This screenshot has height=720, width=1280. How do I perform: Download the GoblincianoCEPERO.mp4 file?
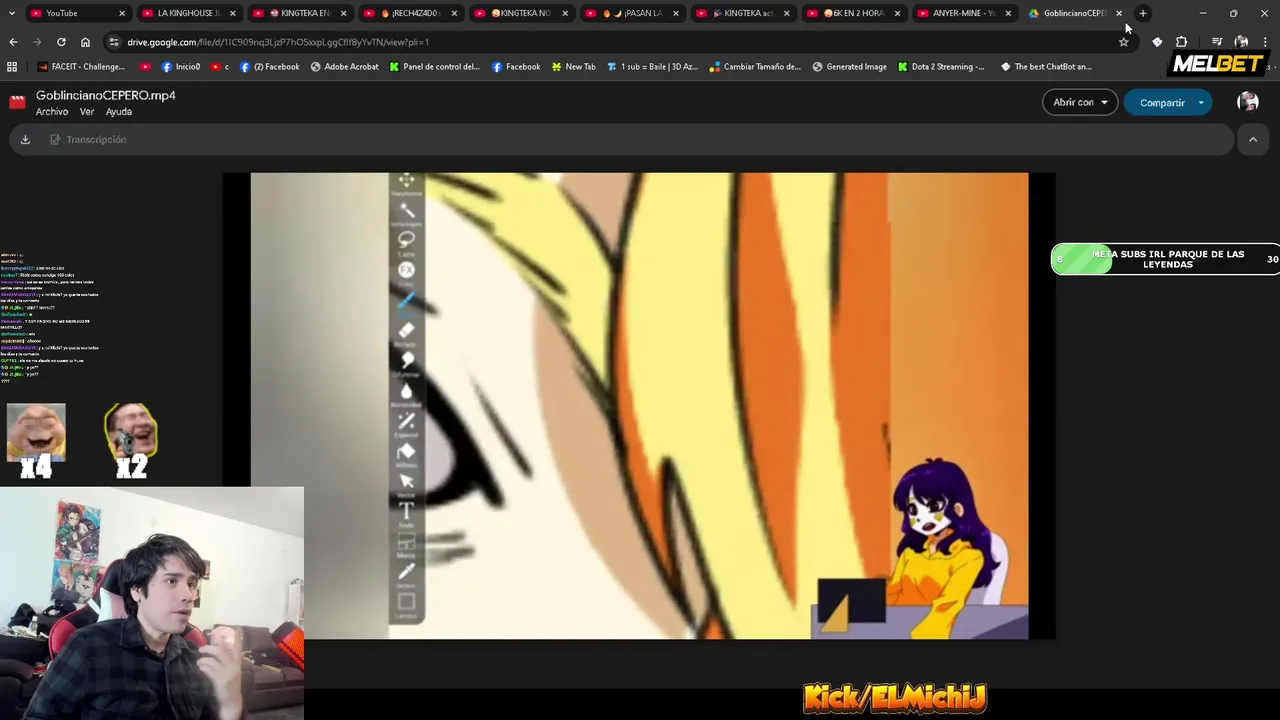[25, 140]
